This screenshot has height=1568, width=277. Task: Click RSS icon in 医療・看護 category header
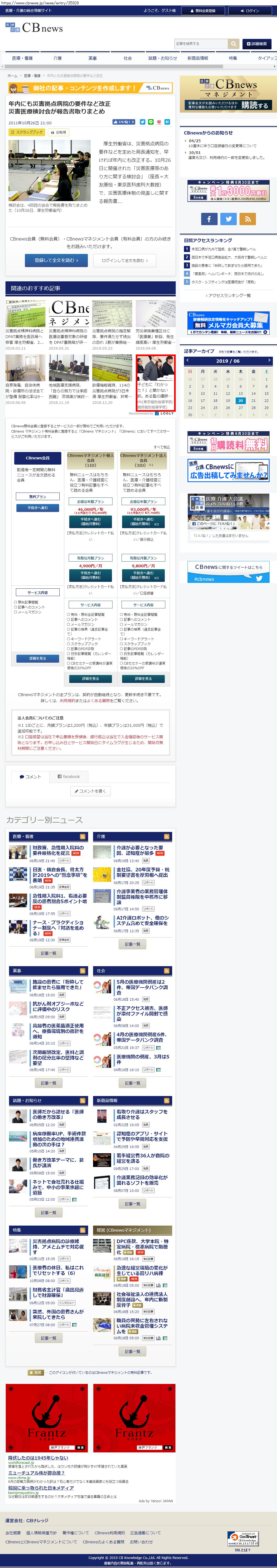[x=83, y=837]
